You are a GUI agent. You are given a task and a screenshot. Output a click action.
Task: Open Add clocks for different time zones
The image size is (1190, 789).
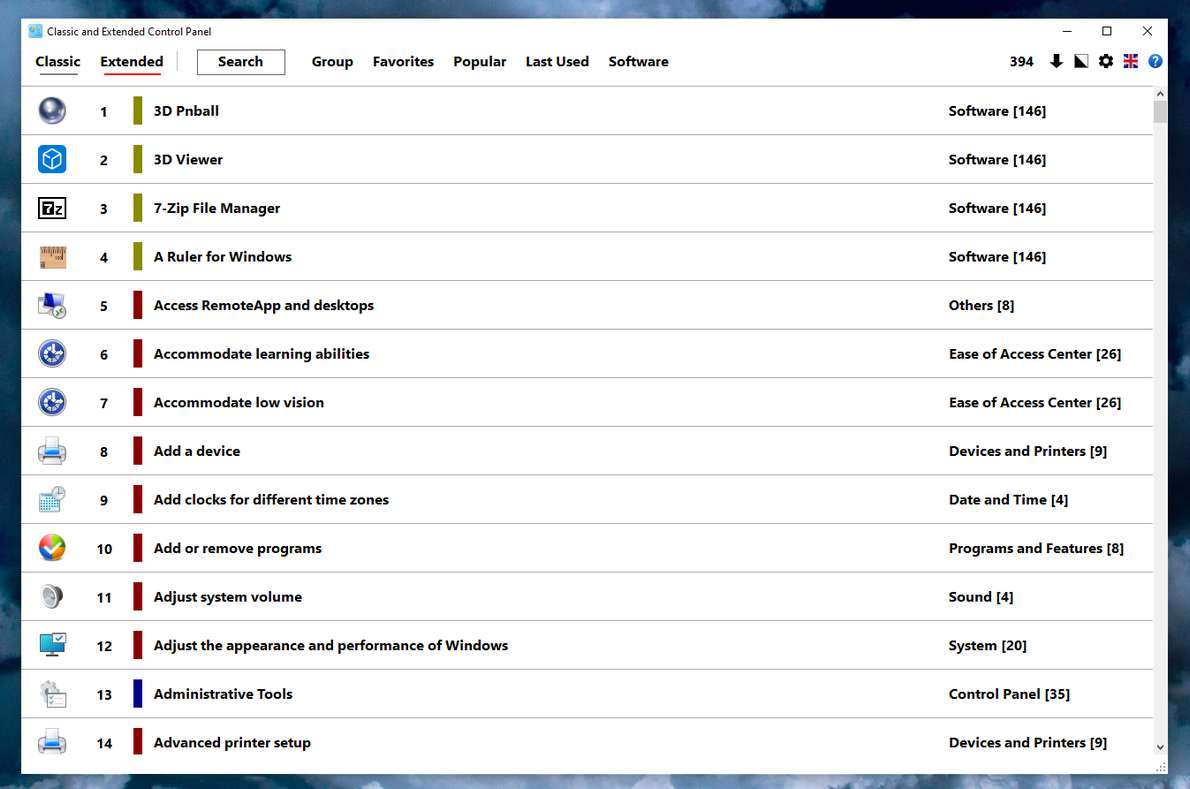[587, 499]
